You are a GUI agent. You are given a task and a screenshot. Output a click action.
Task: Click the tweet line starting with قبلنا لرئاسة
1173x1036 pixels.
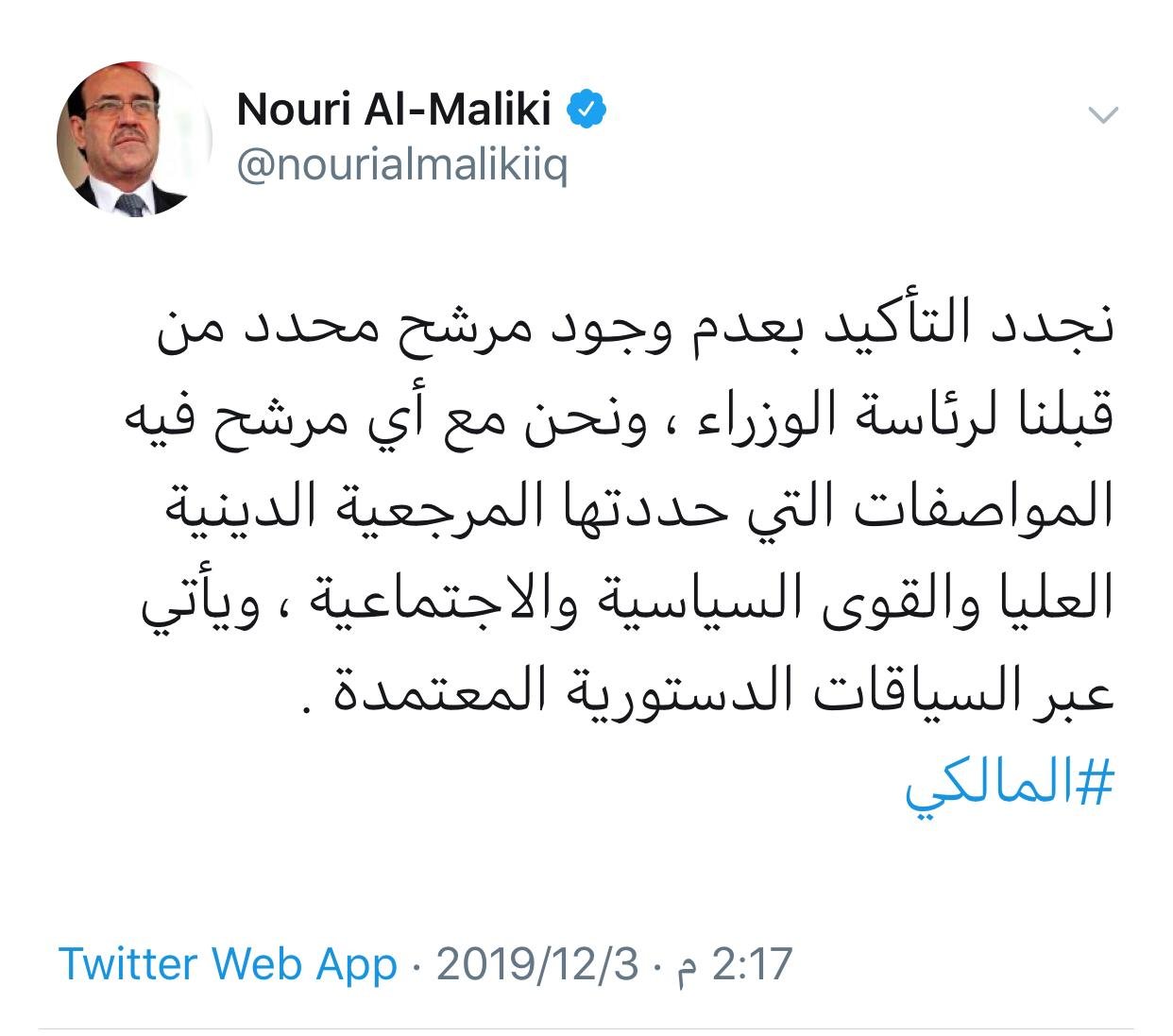point(620,418)
